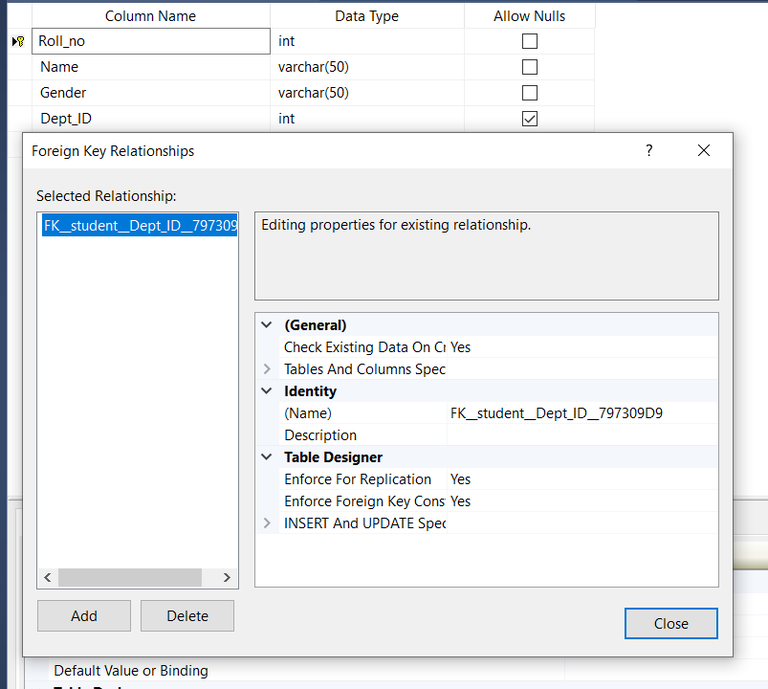Select FK__student__Dept_ID relationship in list
768x689 pixels.
pyautogui.click(x=139, y=226)
